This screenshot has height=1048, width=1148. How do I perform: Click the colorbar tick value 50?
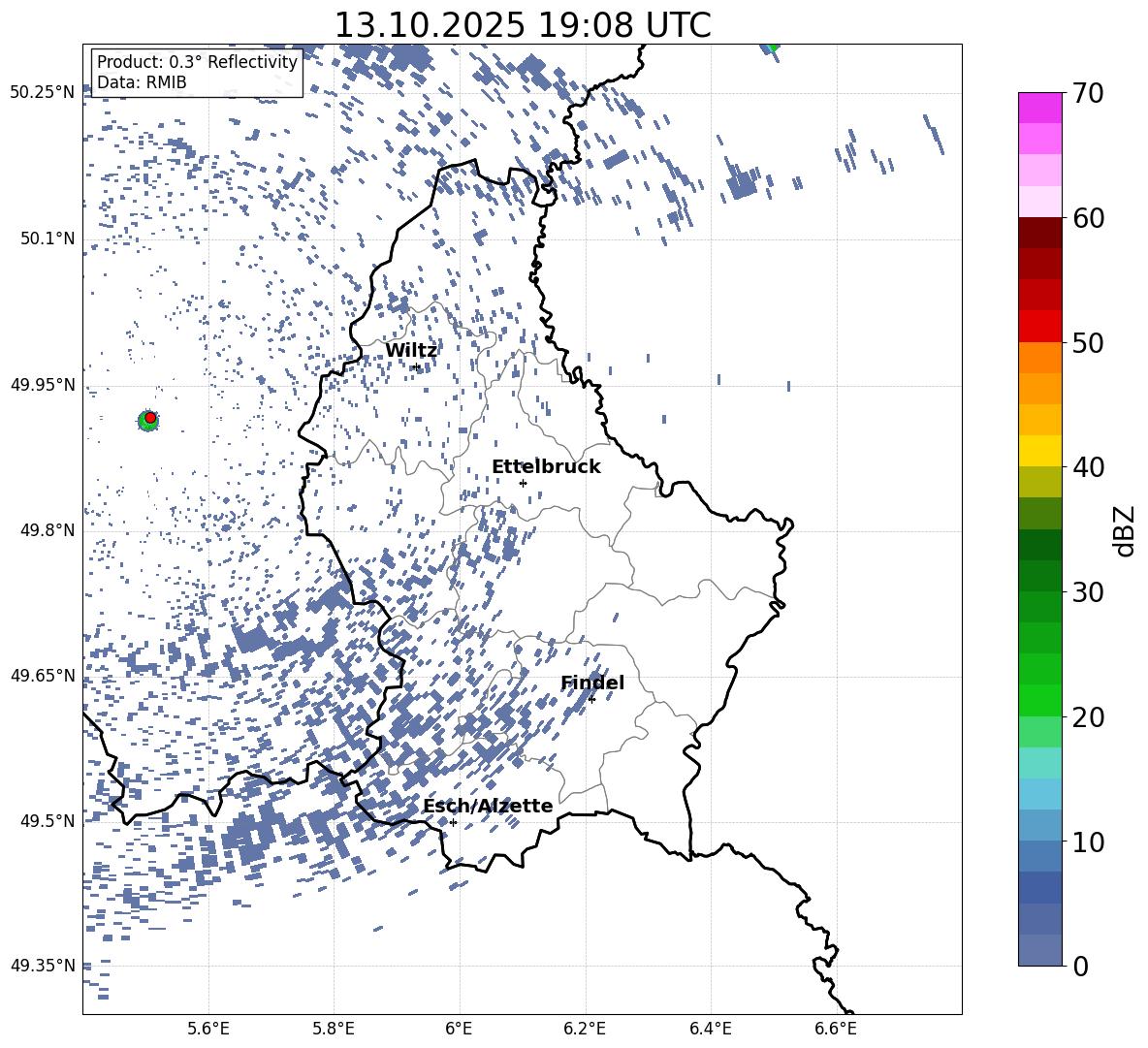click(x=1088, y=343)
